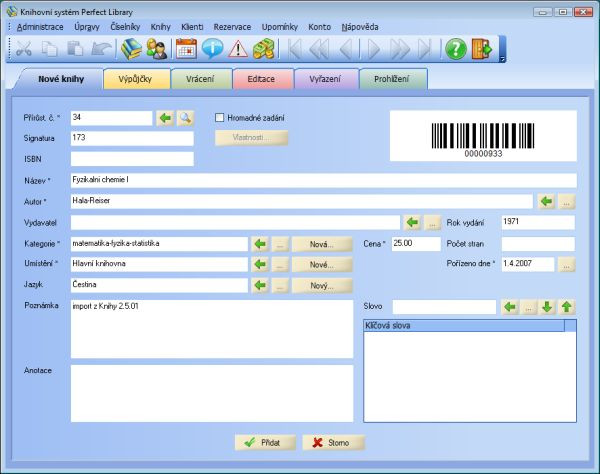Viewport: 600px width, 474px height.
Task: Move keyword down with green down arrow
Action: point(547,306)
